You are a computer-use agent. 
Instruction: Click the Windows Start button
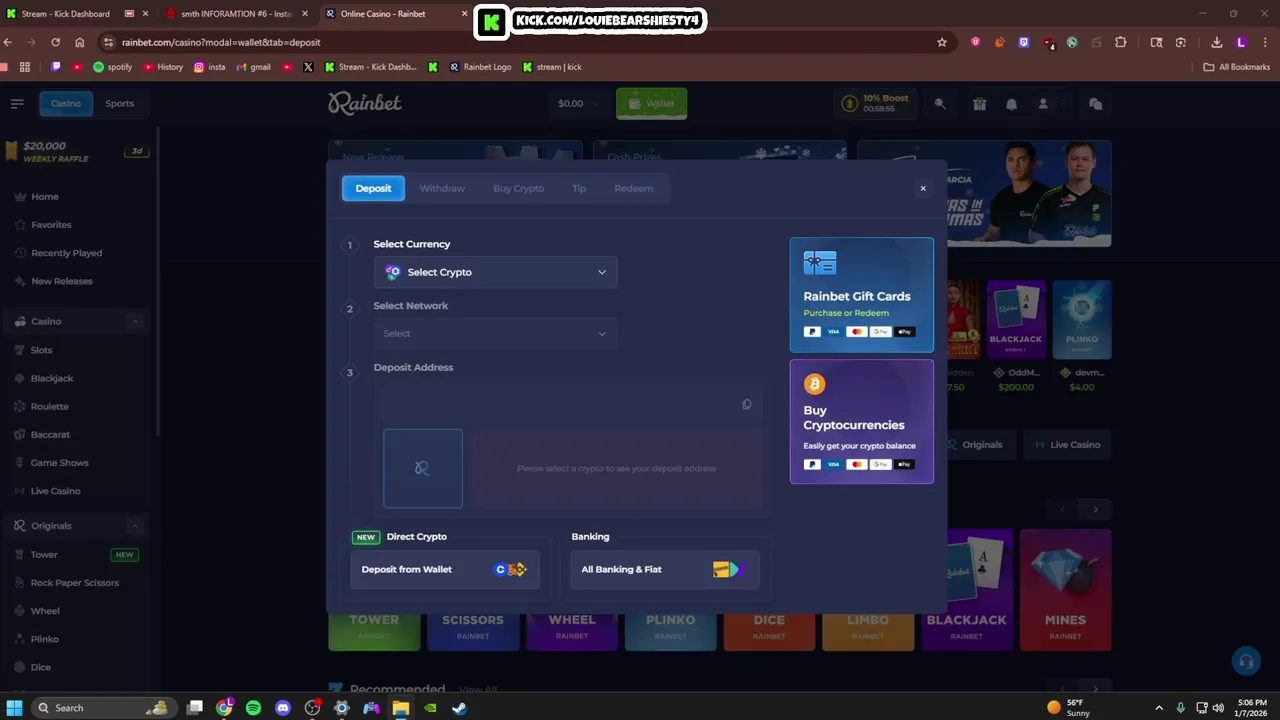point(15,708)
